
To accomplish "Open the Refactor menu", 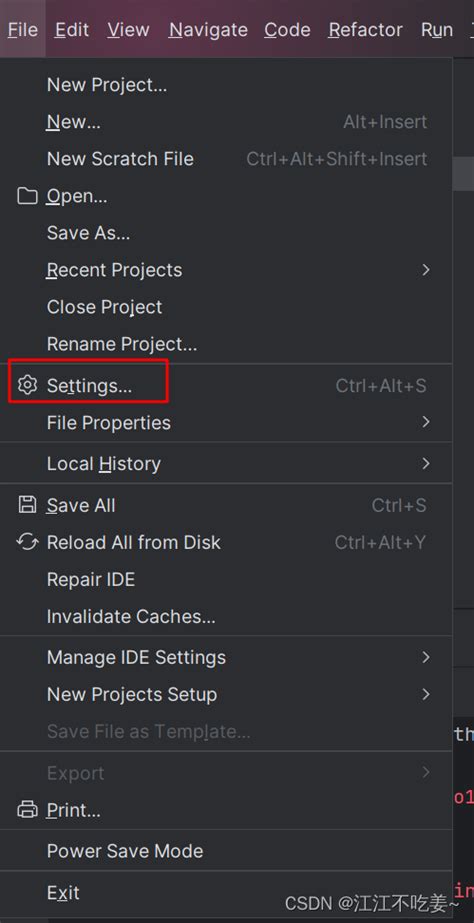I will [366, 29].
